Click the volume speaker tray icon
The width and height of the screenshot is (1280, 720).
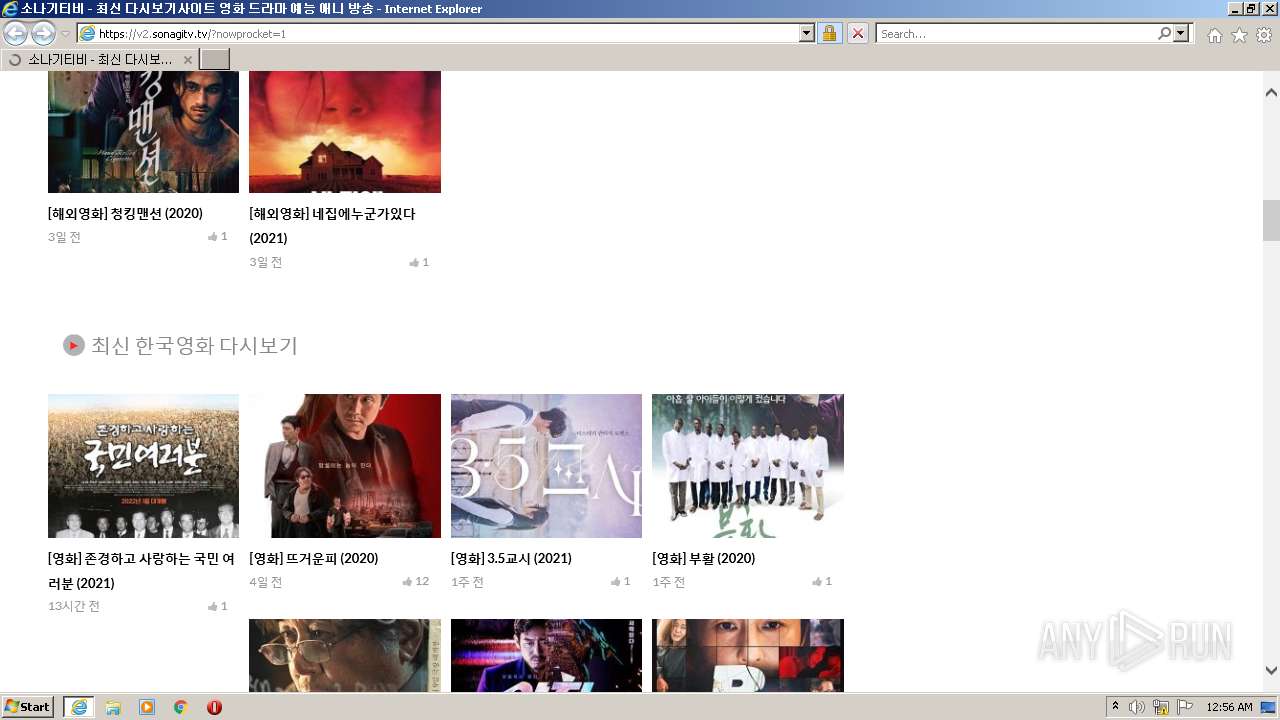(1137, 707)
